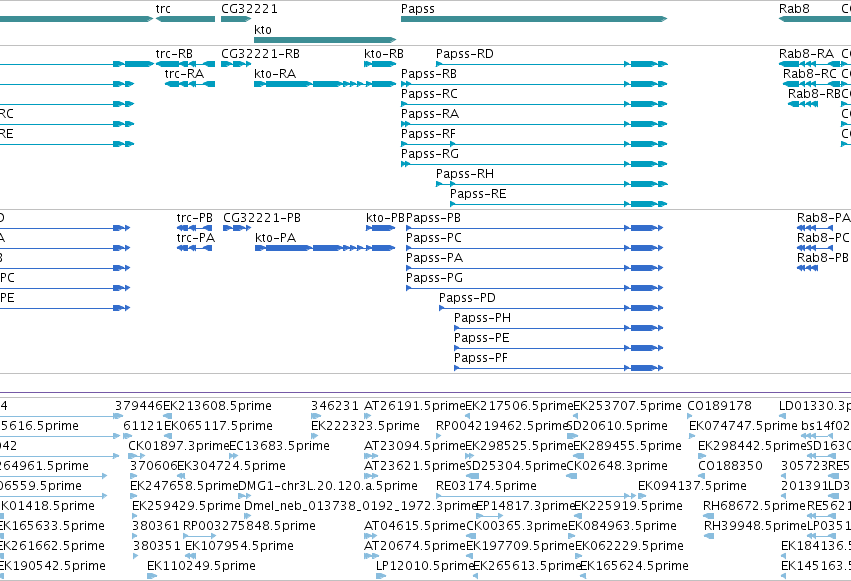Viewport: 851px width, 581px height.
Task: Click the Papss-PB protein feature
Action: coord(535,228)
